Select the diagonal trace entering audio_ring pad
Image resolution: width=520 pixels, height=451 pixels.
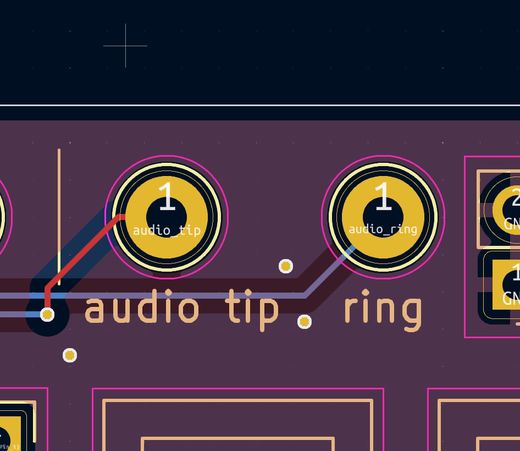click(x=328, y=272)
